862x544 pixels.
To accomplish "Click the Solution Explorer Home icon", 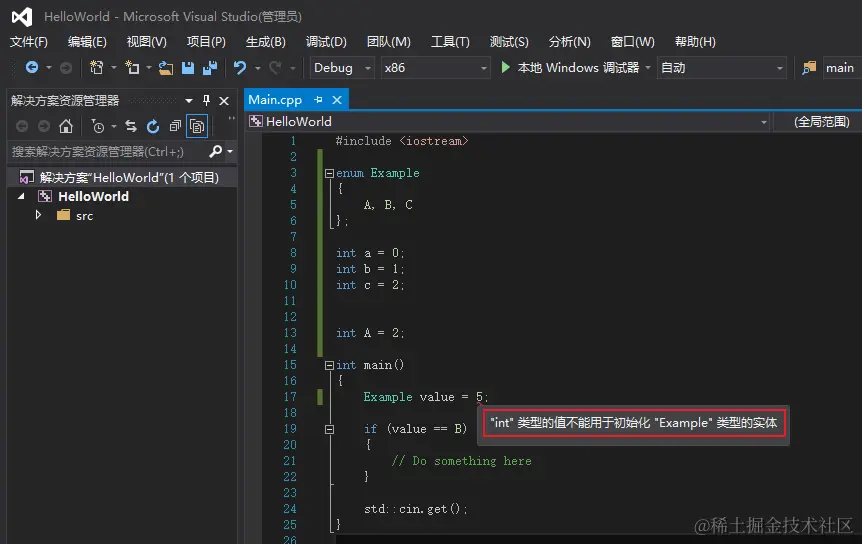I will tap(66, 126).
